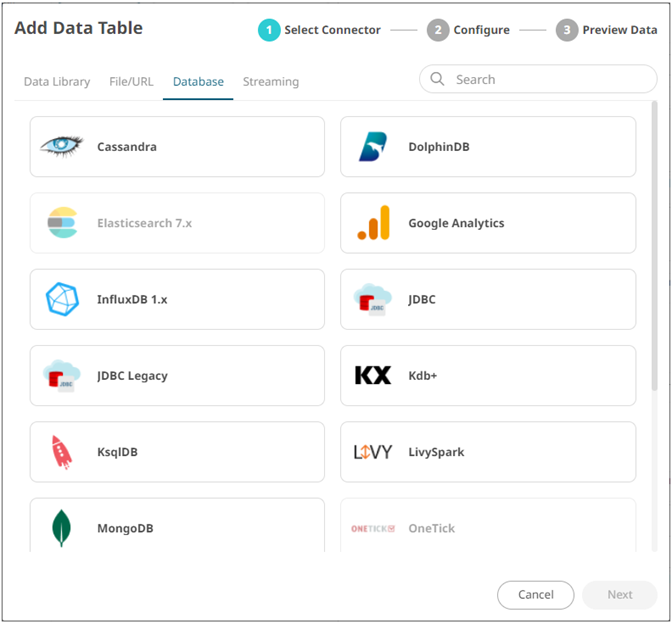Click step 1 Select Connector circle

coord(269,30)
